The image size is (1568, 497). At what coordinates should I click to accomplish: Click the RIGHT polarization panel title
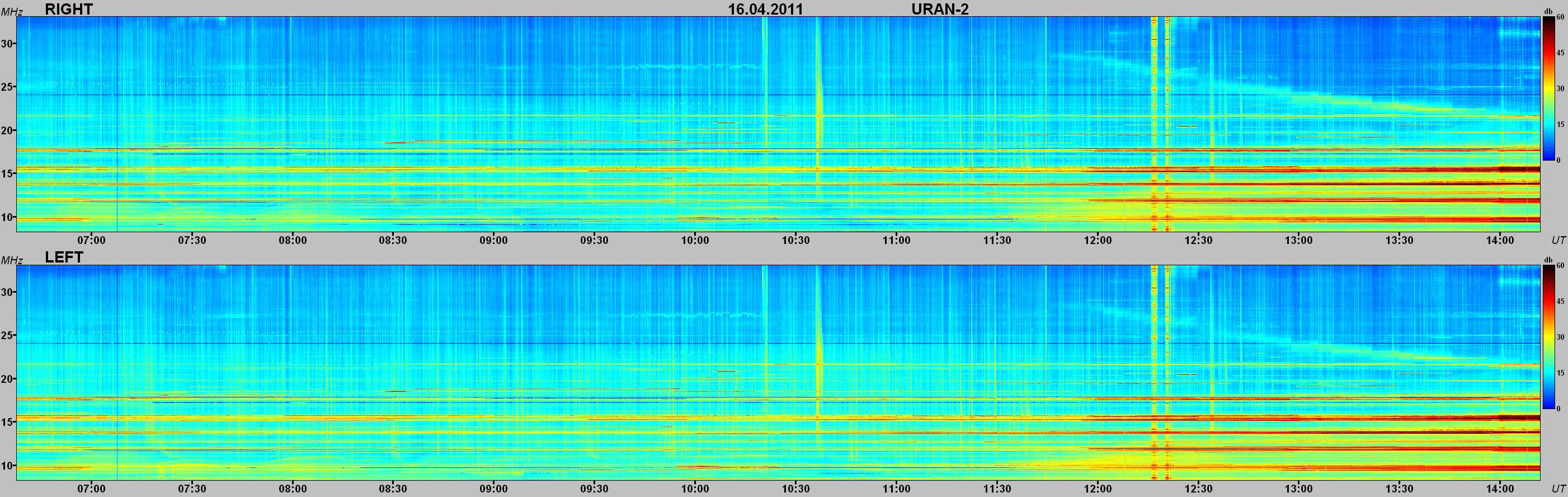69,8
